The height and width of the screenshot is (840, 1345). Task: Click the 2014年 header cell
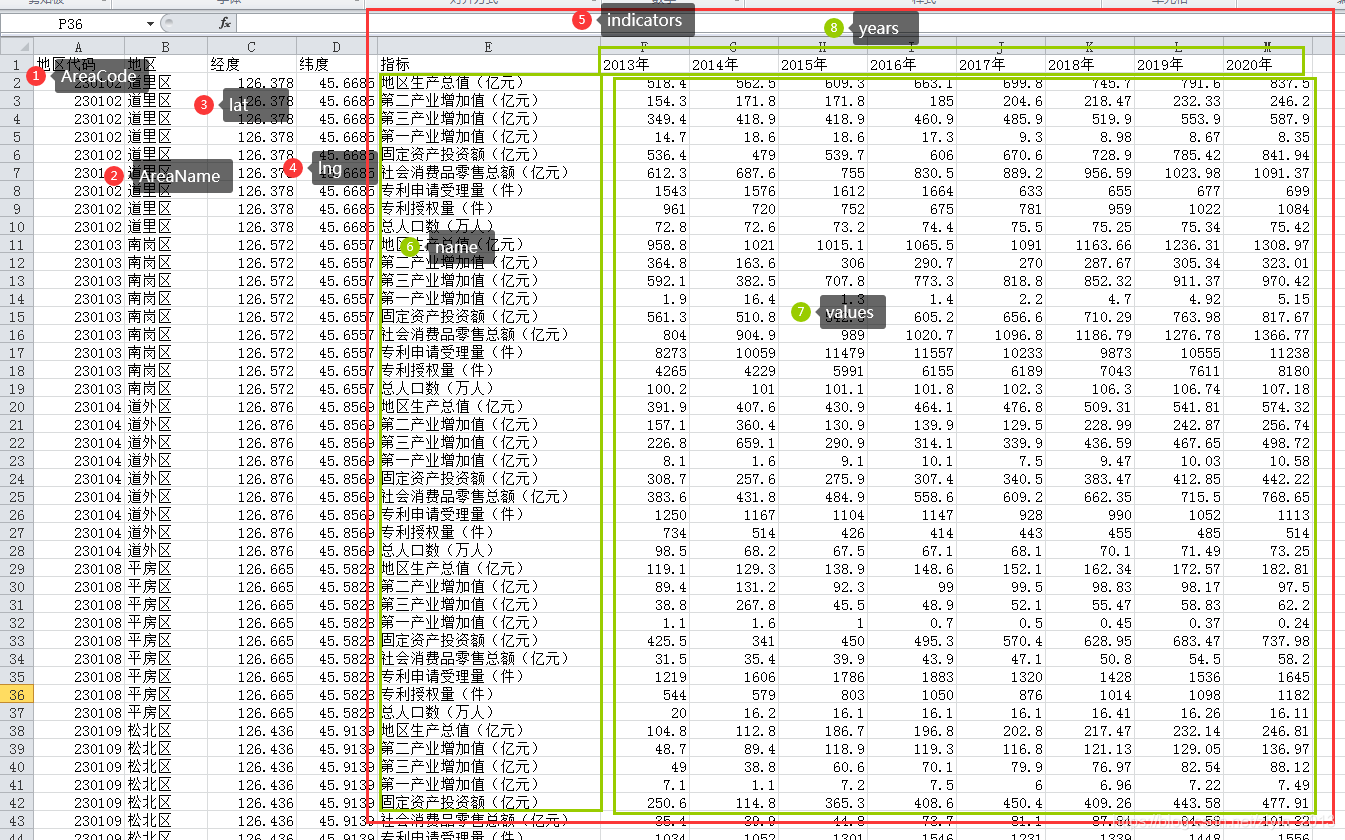point(733,64)
